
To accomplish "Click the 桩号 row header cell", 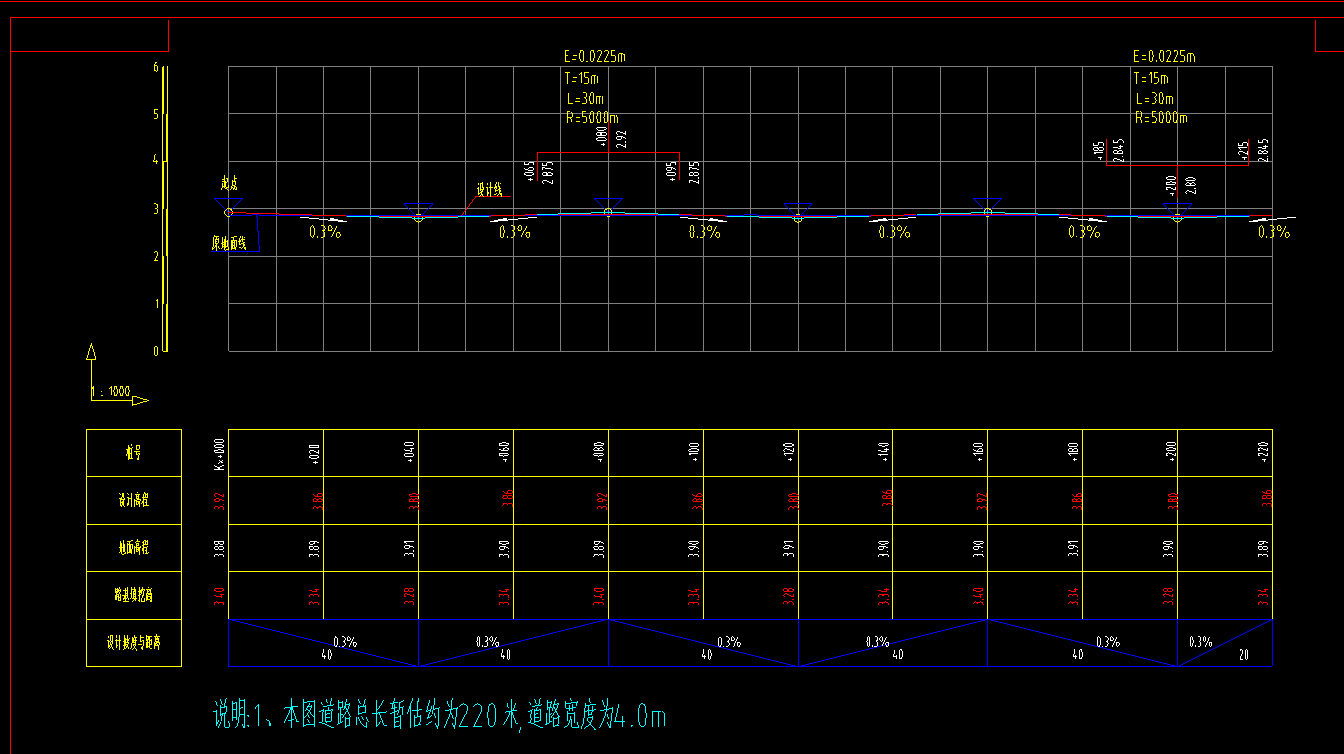I will [134, 453].
